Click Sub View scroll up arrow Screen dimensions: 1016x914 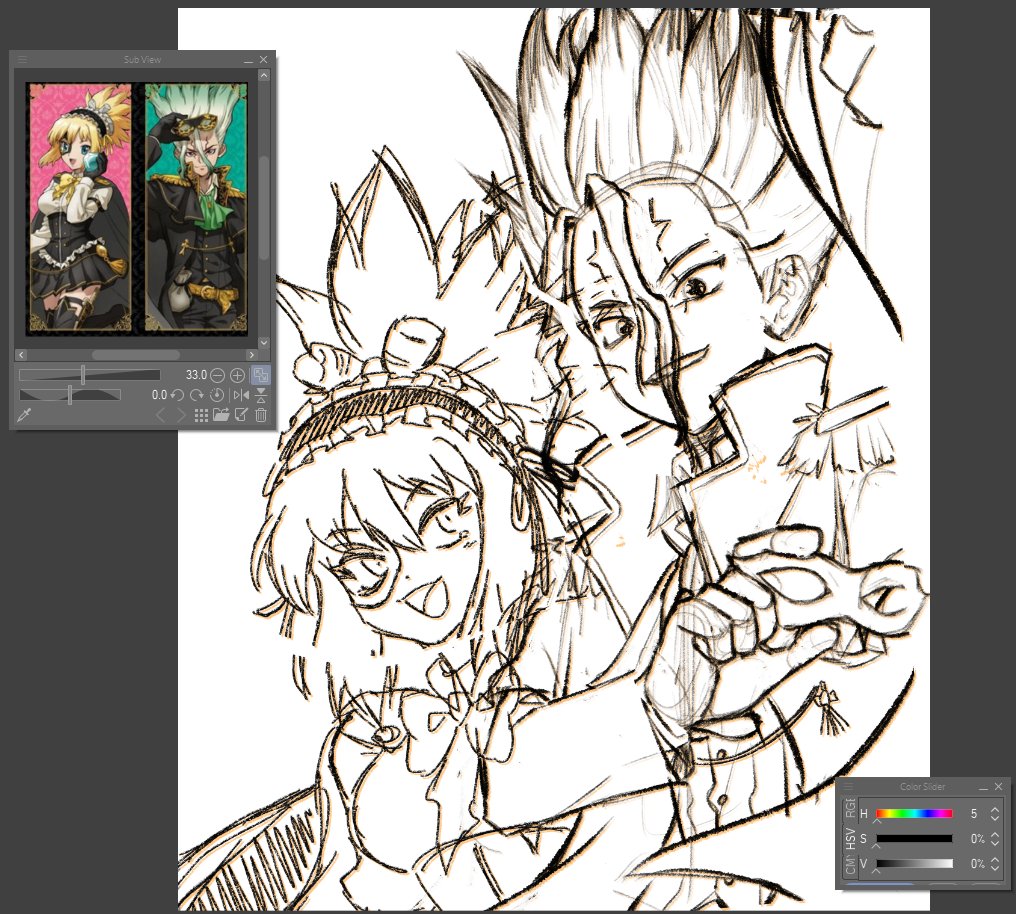(264, 76)
